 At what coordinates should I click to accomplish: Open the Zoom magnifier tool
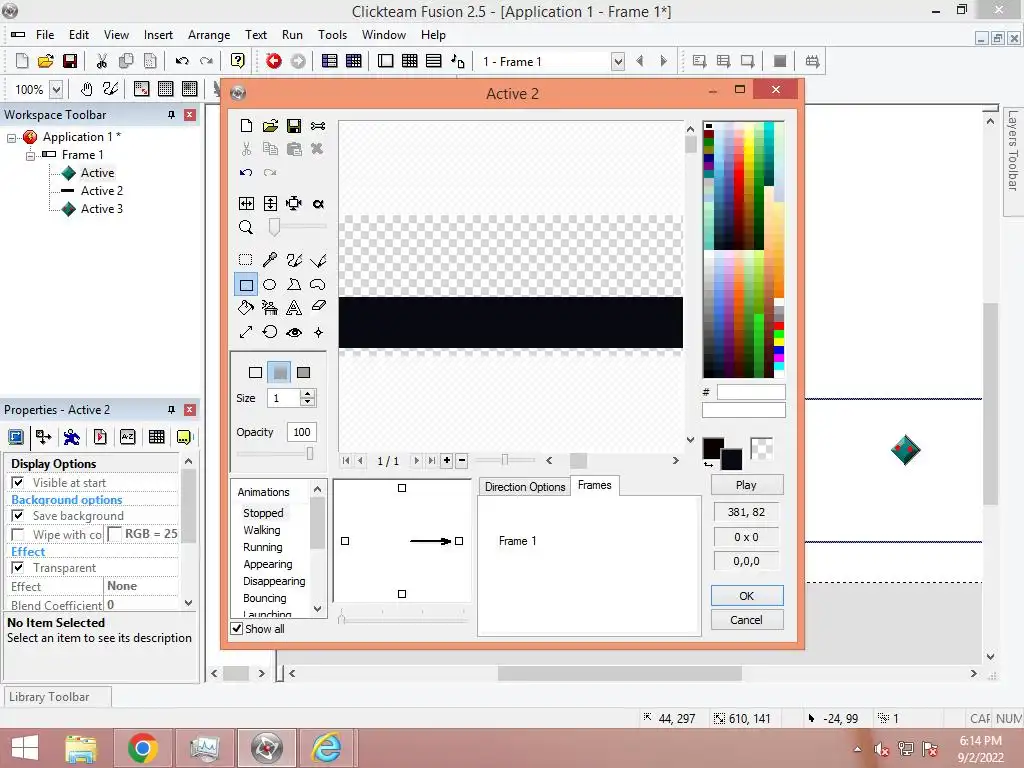pyautogui.click(x=246, y=227)
